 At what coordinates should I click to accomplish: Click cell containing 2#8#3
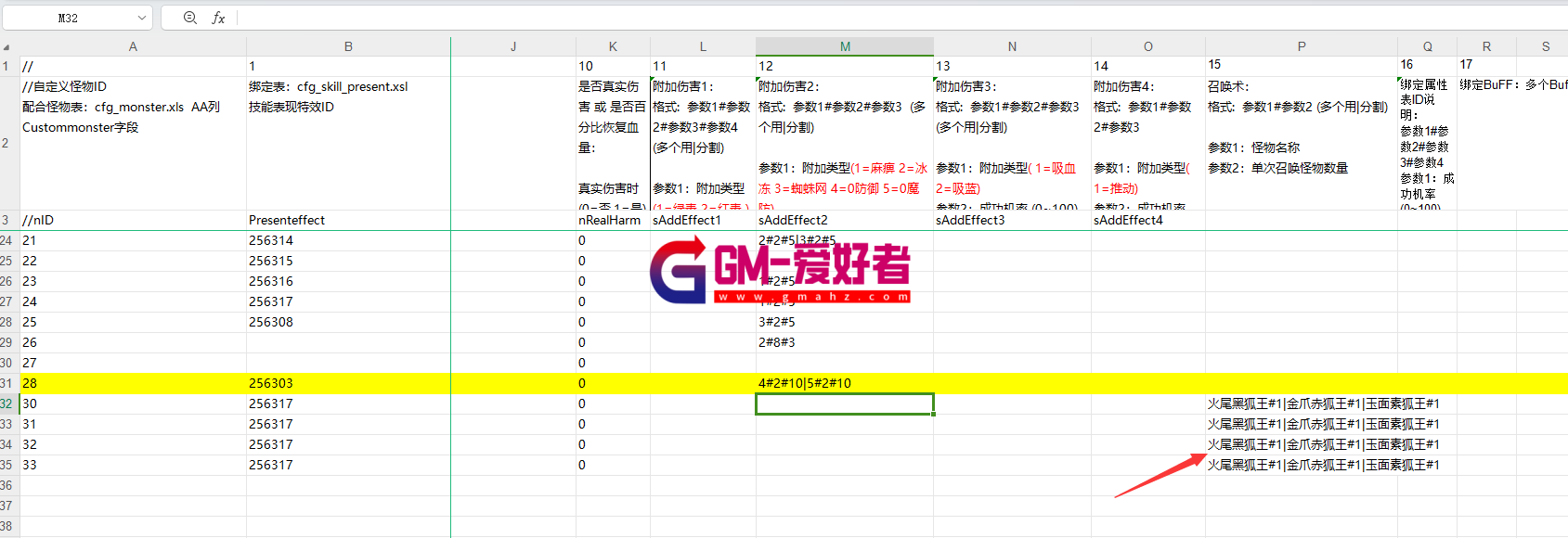[x=845, y=342]
